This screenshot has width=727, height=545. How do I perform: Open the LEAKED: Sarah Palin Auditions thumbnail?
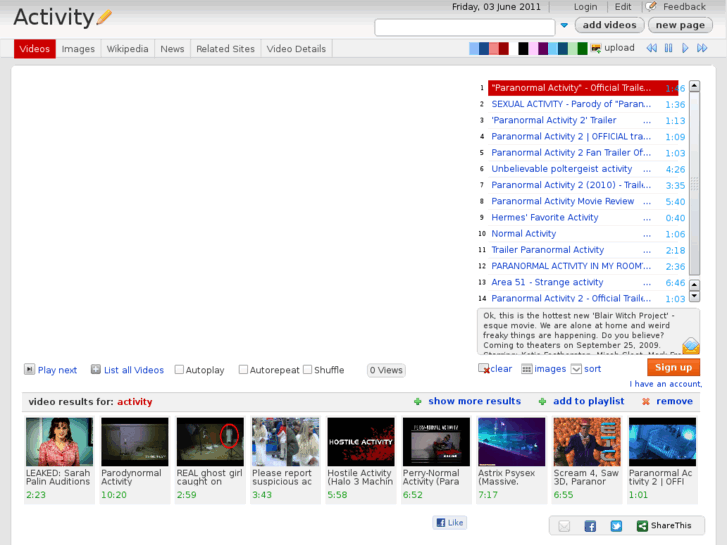pos(59,442)
